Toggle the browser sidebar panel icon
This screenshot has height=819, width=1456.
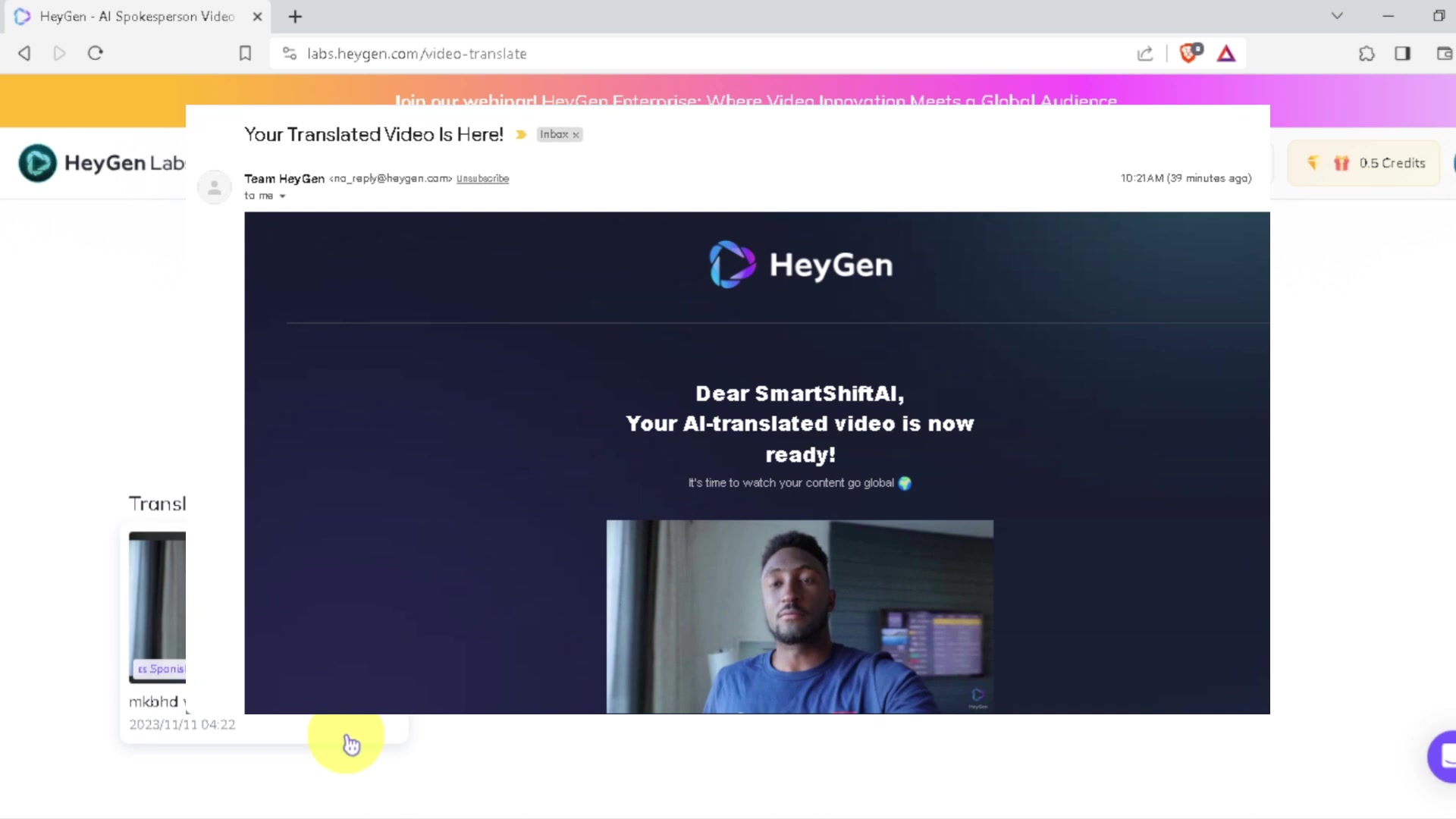click(x=1402, y=53)
